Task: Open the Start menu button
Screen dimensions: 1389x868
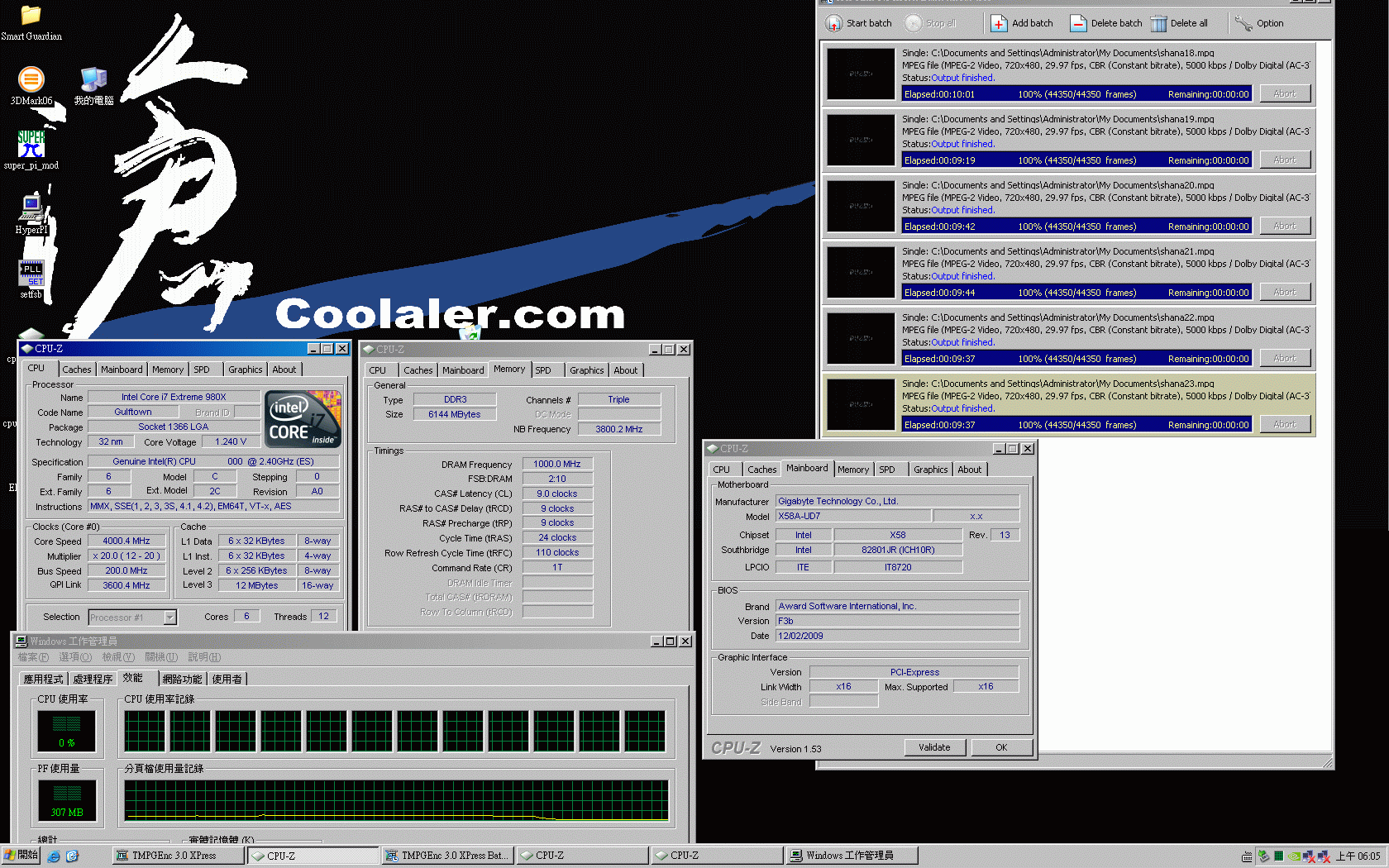Action: point(21,856)
